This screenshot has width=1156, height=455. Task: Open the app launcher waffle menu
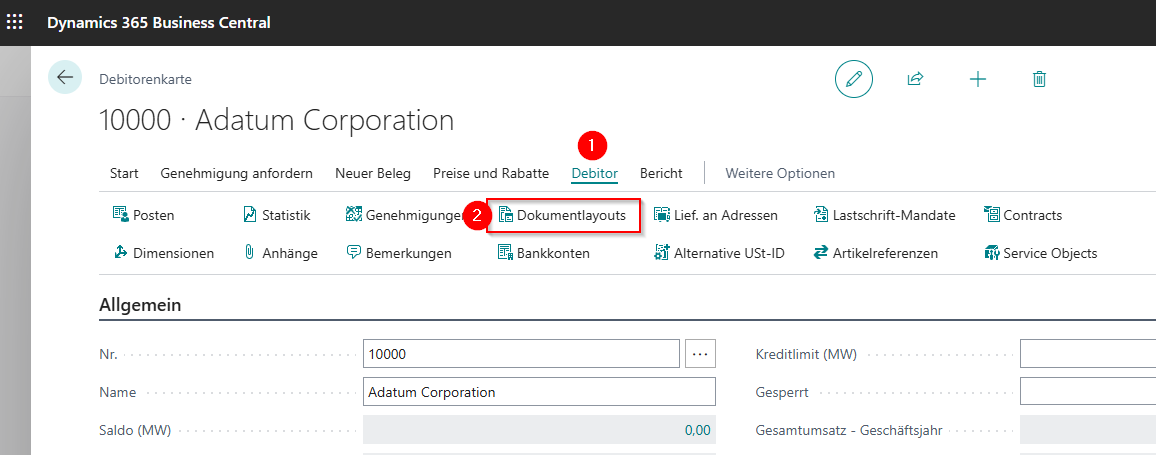pyautogui.click(x=14, y=22)
